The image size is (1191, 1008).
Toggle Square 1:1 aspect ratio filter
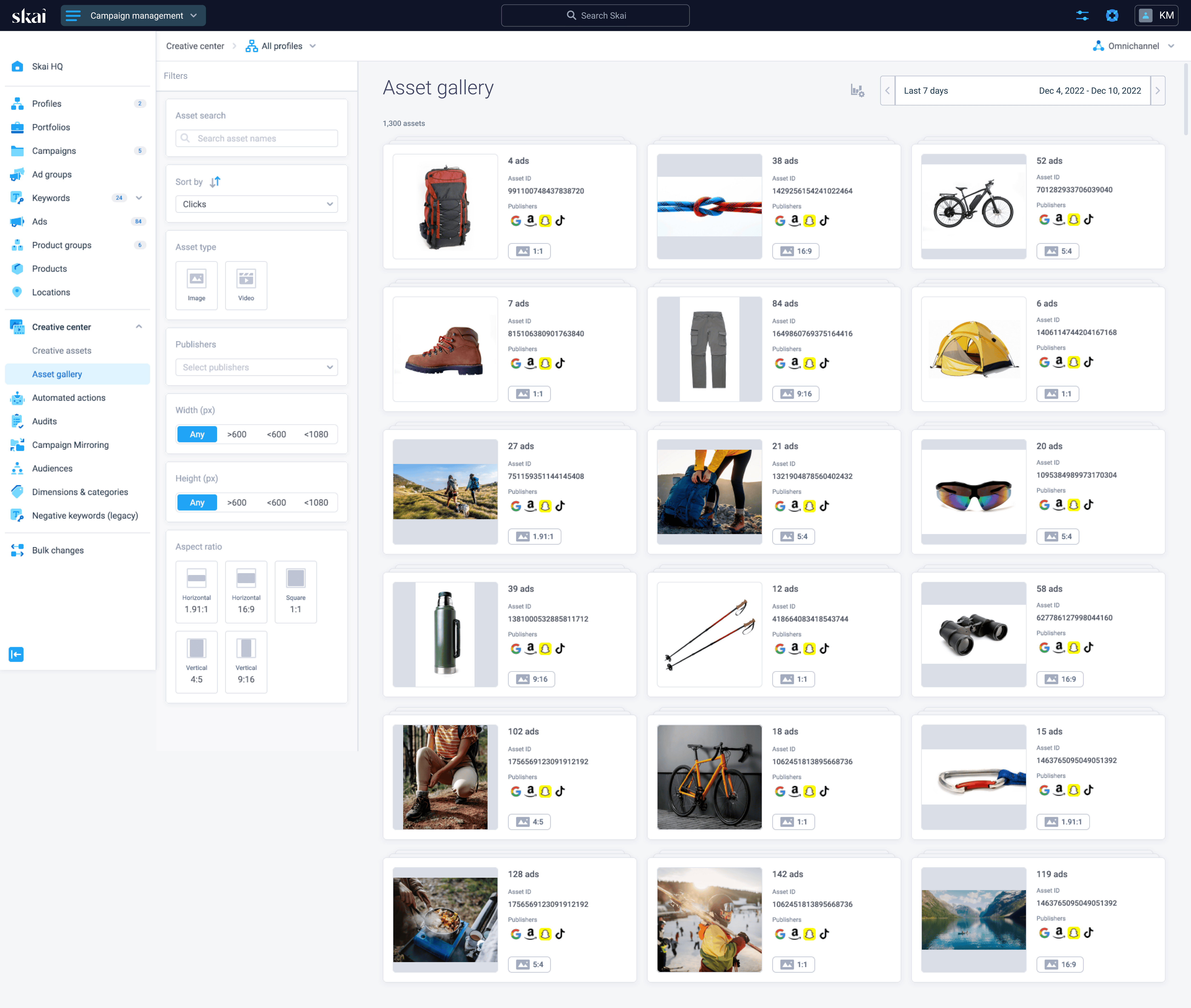tap(295, 591)
